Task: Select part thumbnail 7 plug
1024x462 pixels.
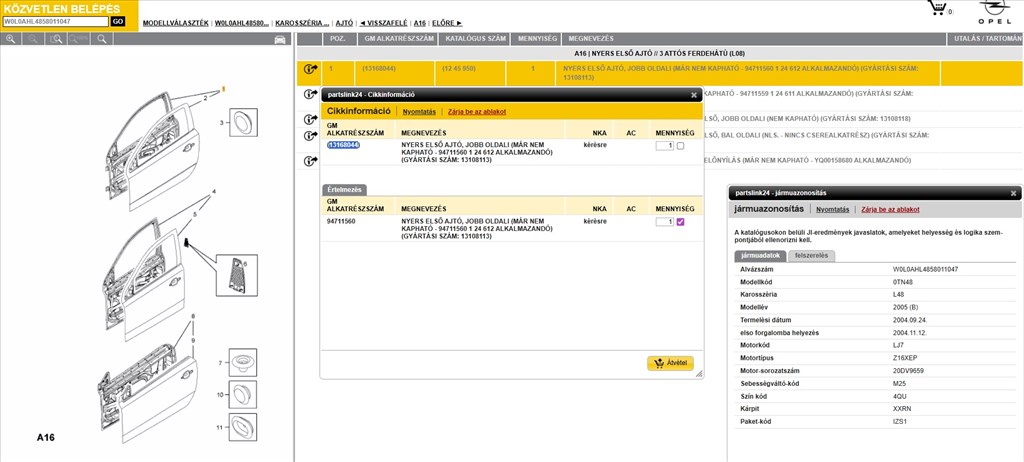Action: (242, 363)
